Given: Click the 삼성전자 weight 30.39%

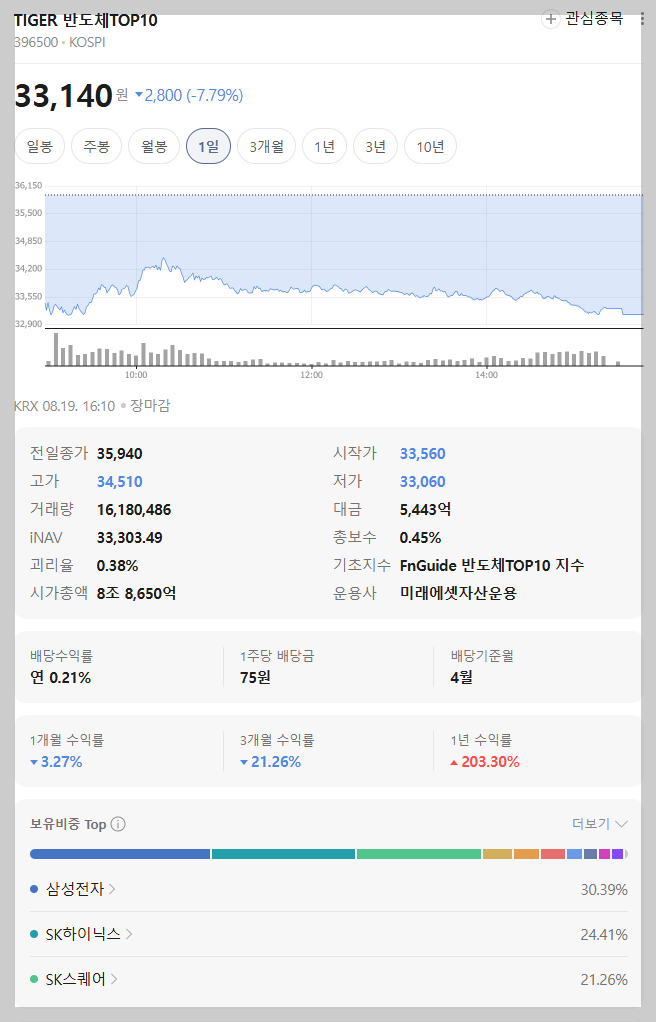Looking at the screenshot, I should [604, 890].
